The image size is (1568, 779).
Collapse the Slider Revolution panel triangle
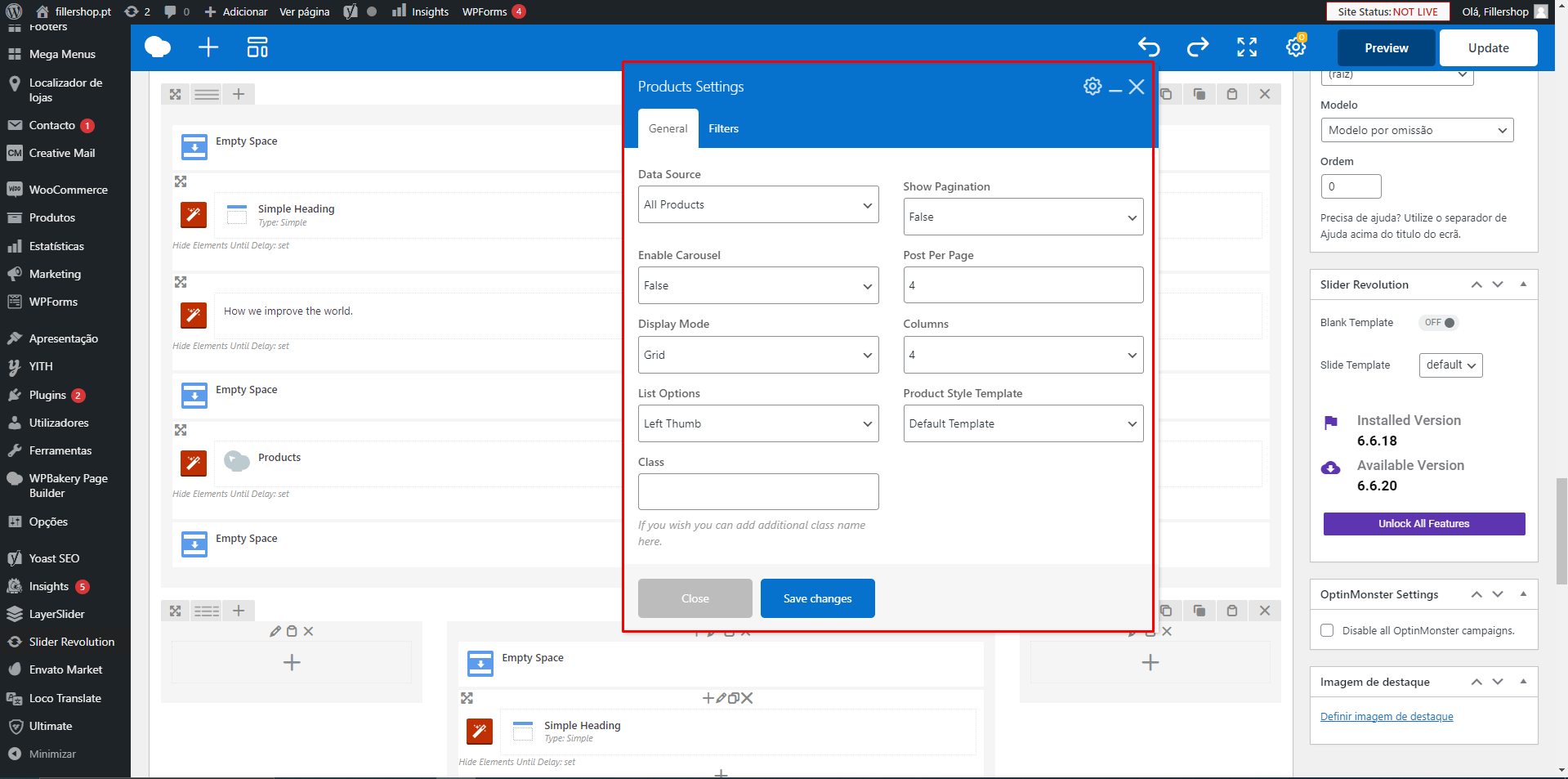(x=1523, y=284)
